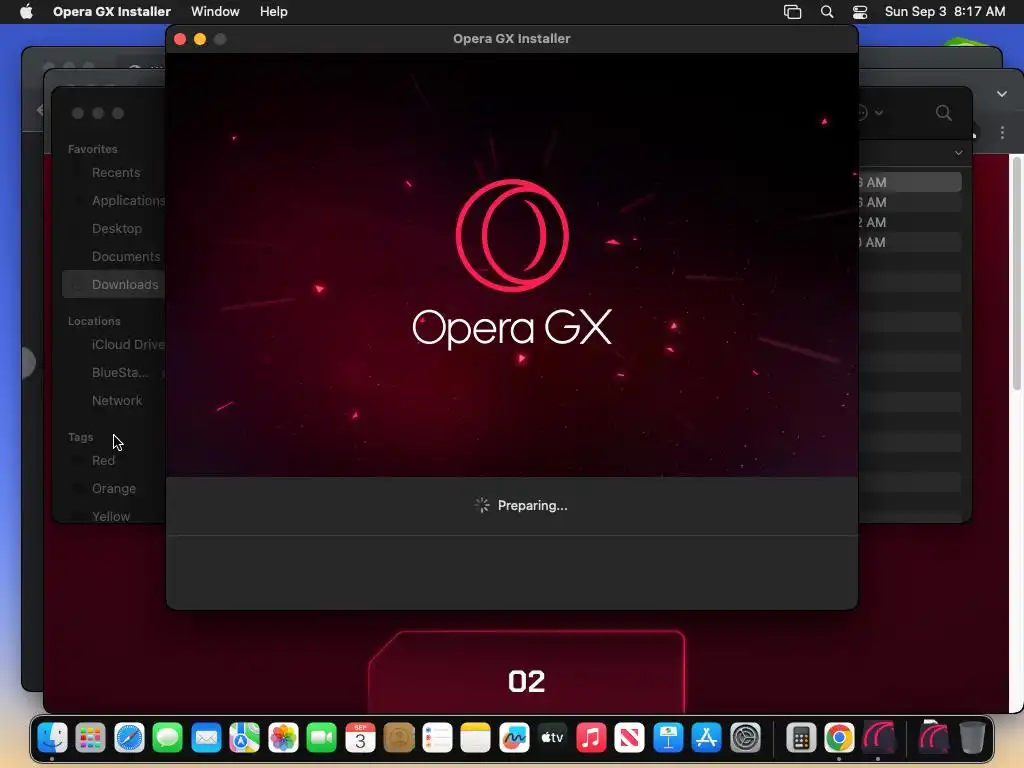Image resolution: width=1024 pixels, height=768 pixels.
Task: Select iCloud Drive in Finder sidebar
Action: [128, 344]
